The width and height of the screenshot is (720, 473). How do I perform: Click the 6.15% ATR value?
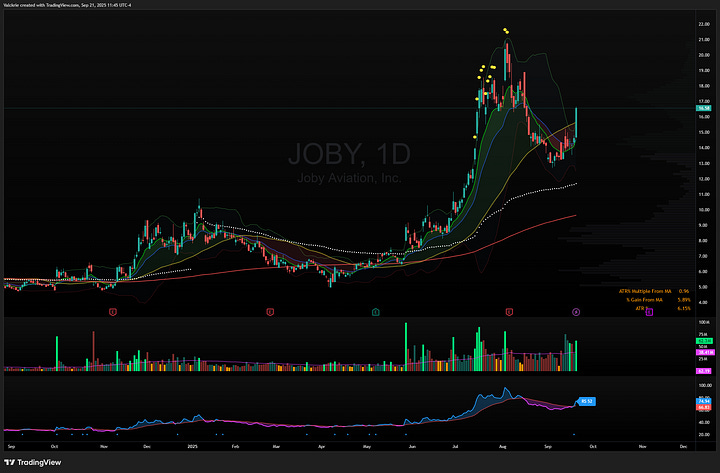click(x=684, y=308)
